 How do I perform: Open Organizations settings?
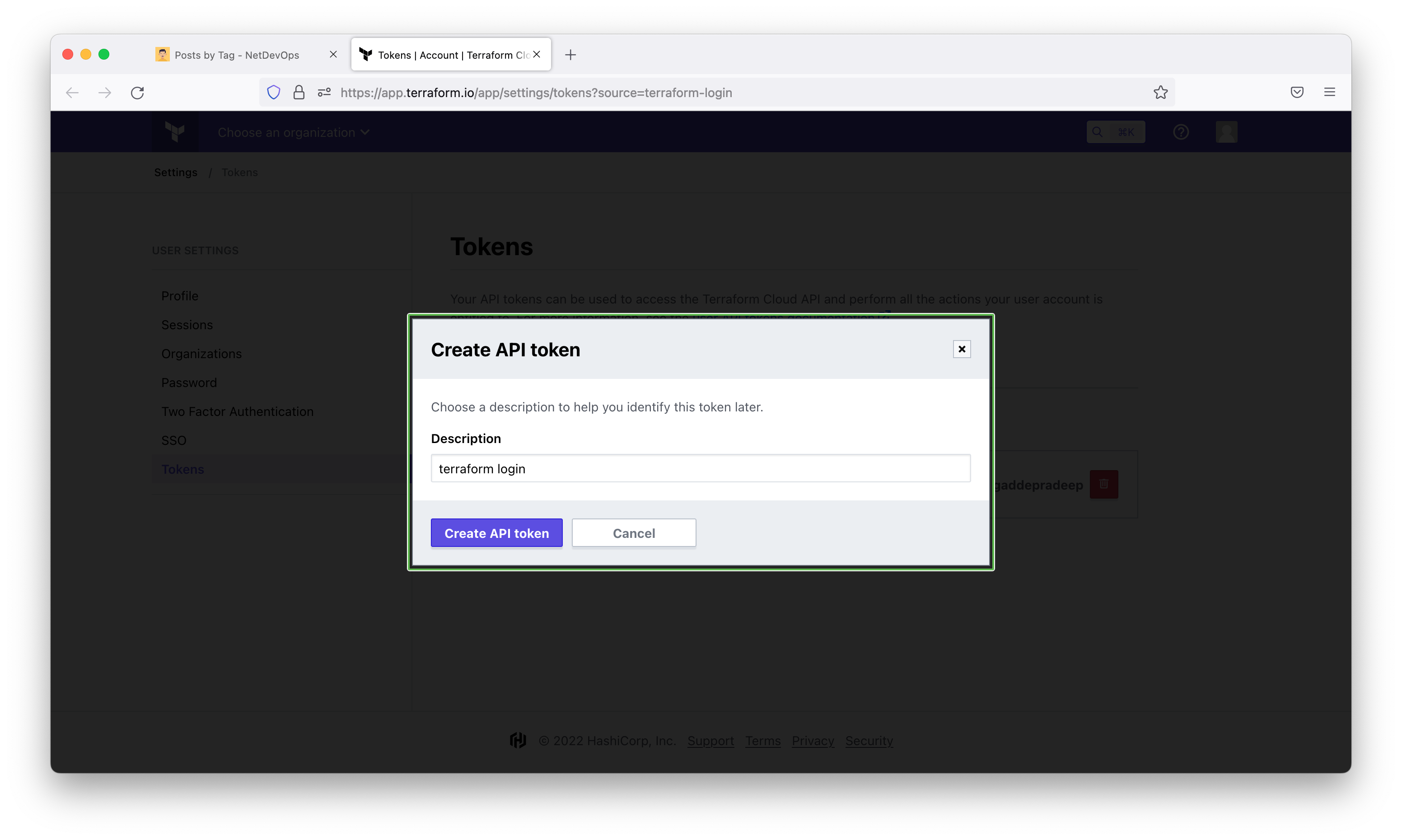(201, 354)
